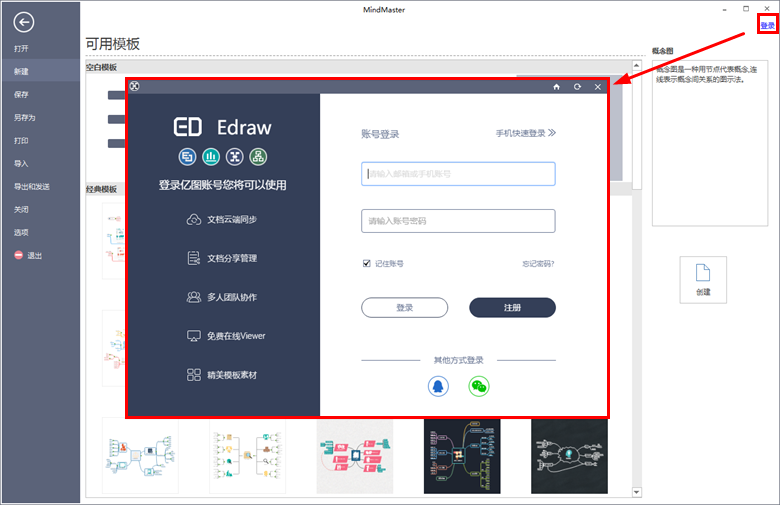Click the red exit icon beside 退出
780x505 pixels.
click(x=18, y=255)
